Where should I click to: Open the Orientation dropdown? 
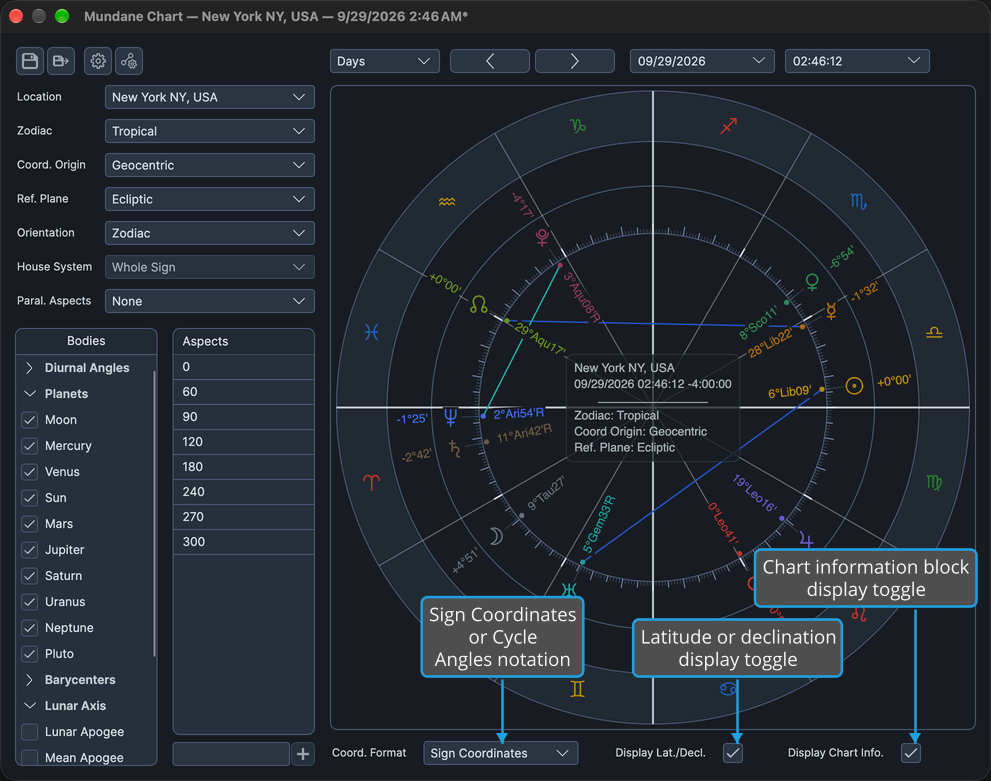[x=209, y=233]
